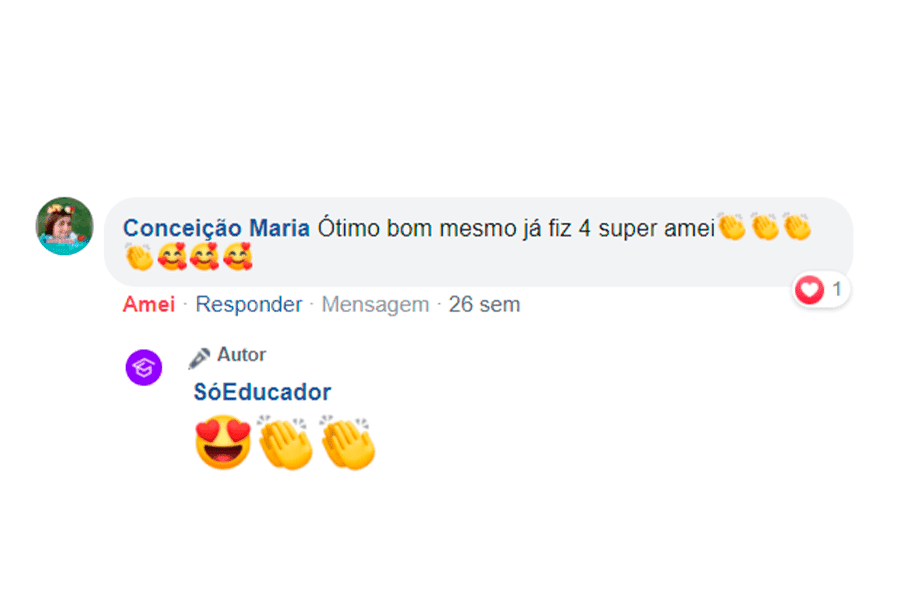Open the SóEducador profile name link
Screen dimensions: 900x600
click(262, 392)
